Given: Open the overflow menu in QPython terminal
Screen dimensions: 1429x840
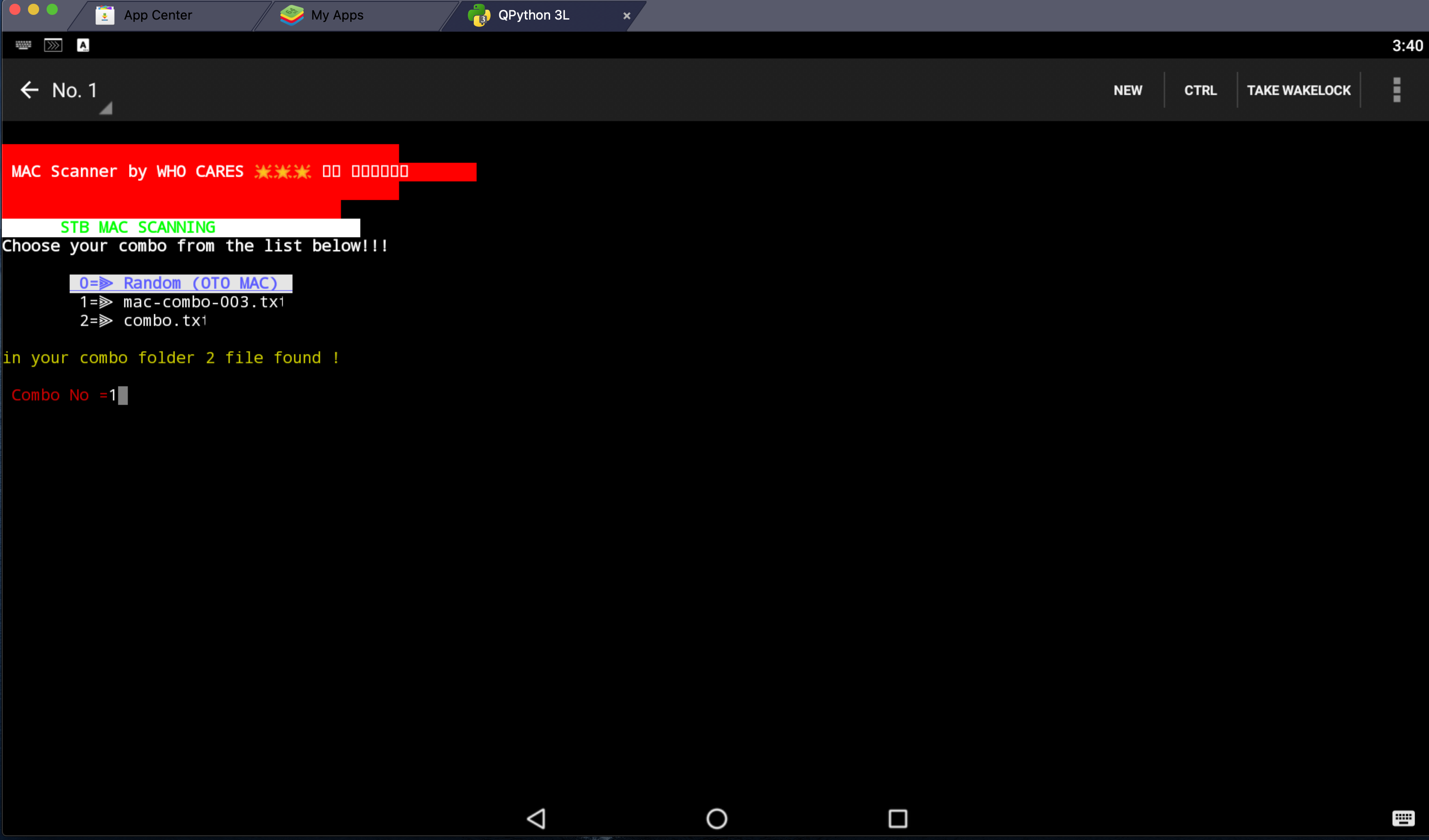Looking at the screenshot, I should tap(1397, 89).
